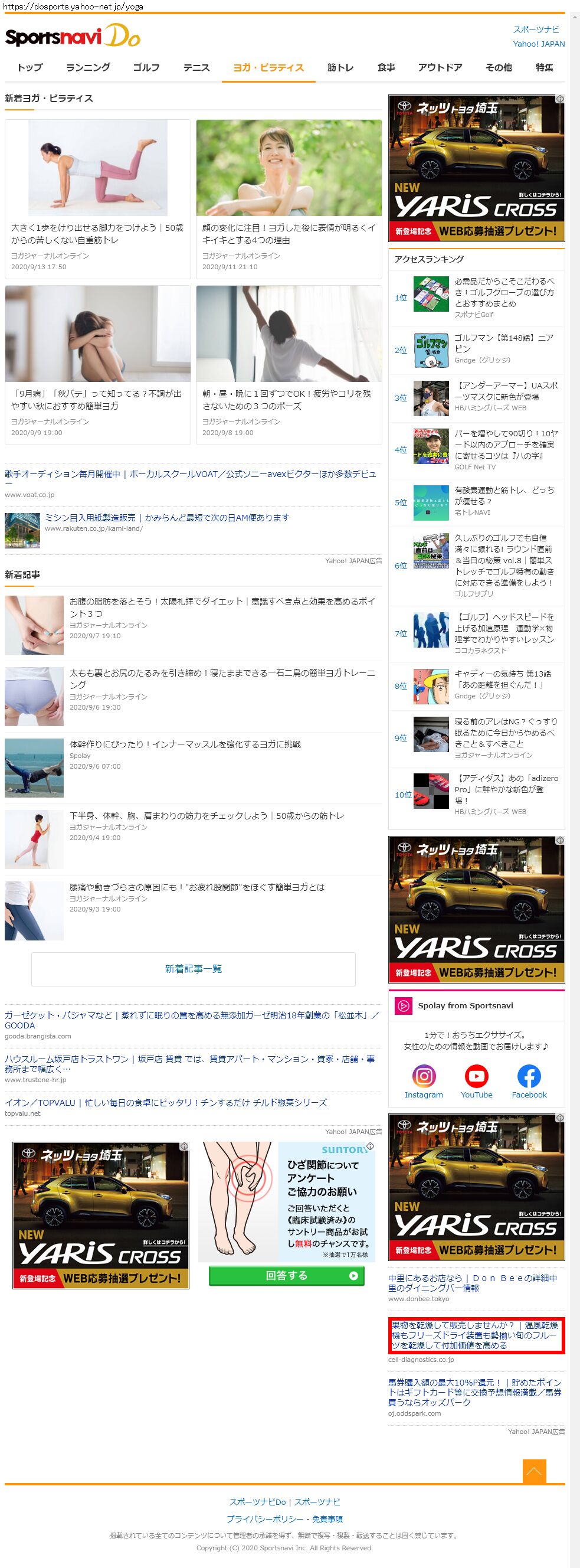Open トップ navigation tab
This screenshot has height=1568, width=580.
(30, 67)
